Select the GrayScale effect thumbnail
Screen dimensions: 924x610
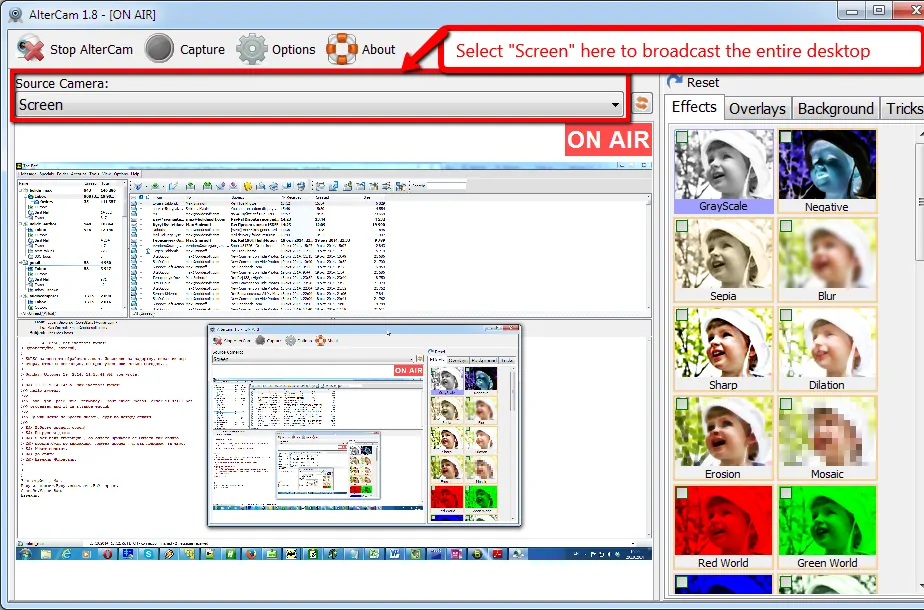[x=724, y=171]
